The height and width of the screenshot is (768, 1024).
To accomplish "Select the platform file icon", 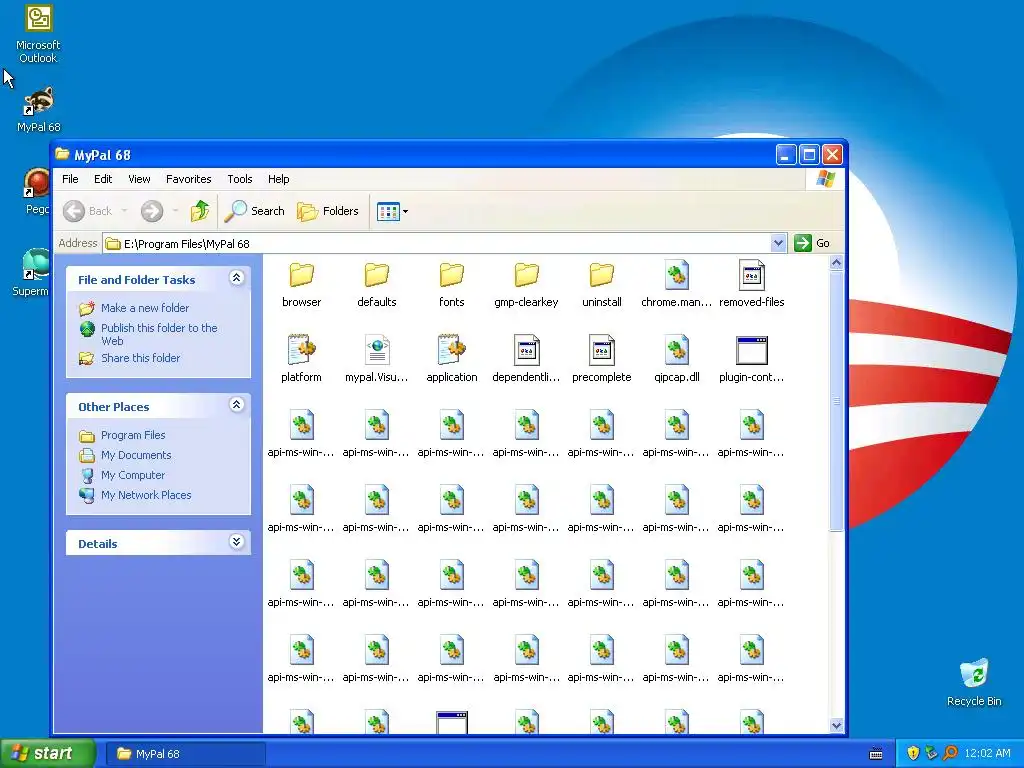I will [x=301, y=350].
